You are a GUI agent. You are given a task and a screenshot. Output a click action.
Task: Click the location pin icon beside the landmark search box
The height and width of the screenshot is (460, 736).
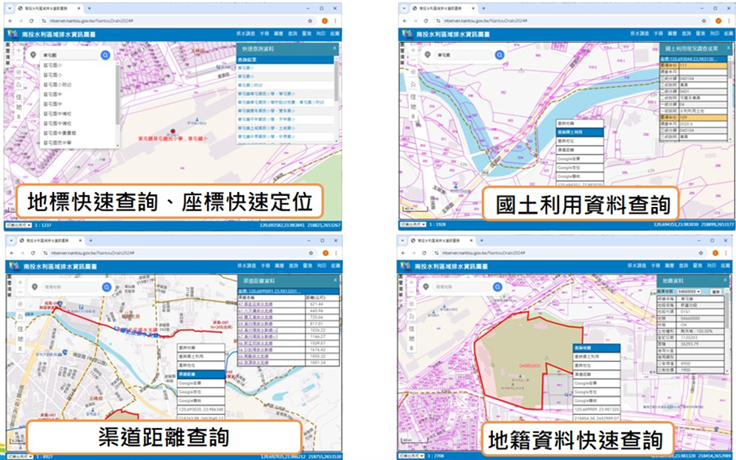[32, 56]
